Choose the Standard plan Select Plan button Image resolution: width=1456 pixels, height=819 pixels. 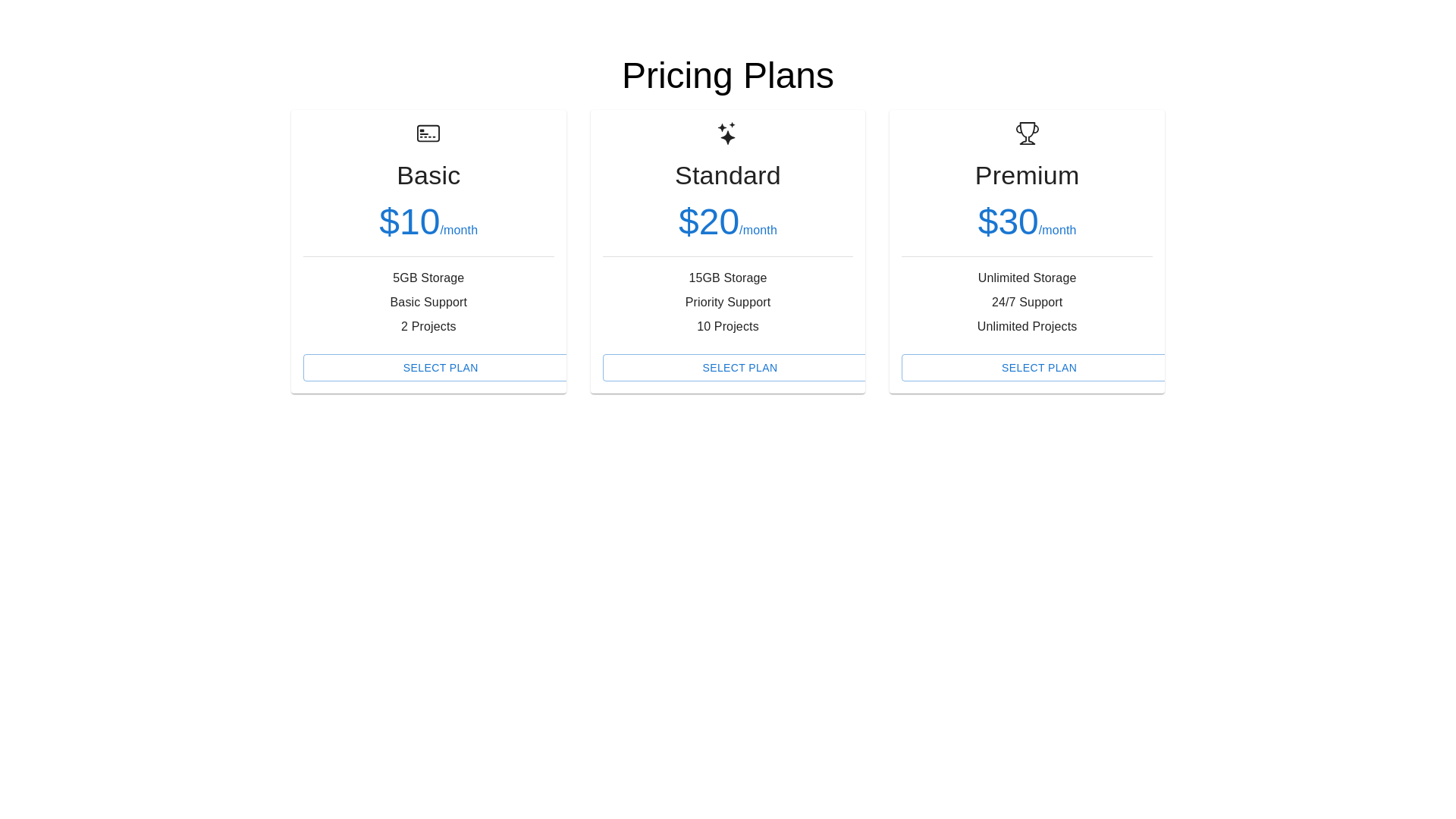[x=734, y=368]
